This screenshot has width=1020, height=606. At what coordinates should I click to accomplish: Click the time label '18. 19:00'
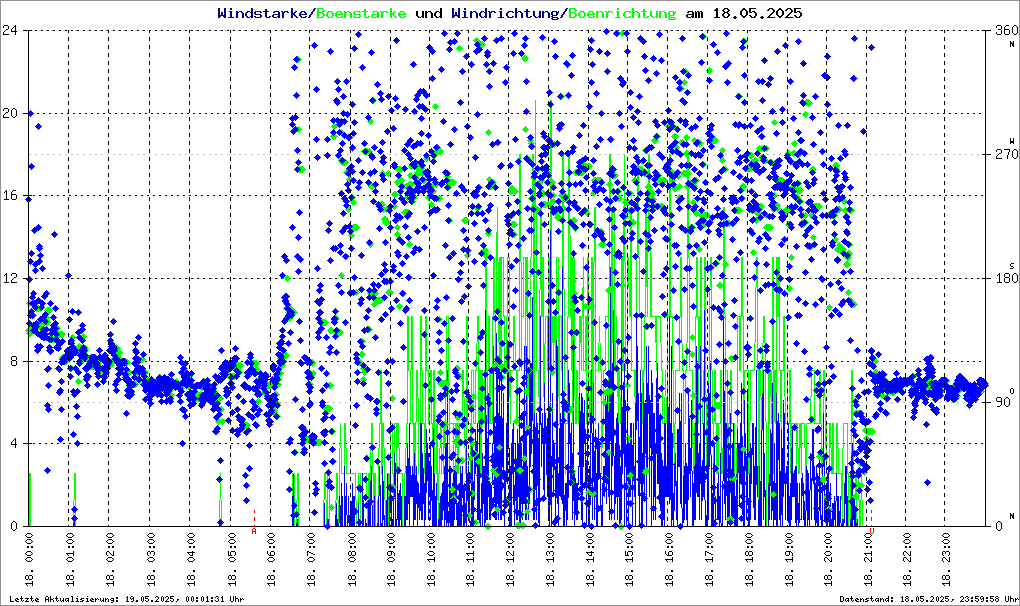click(790, 558)
